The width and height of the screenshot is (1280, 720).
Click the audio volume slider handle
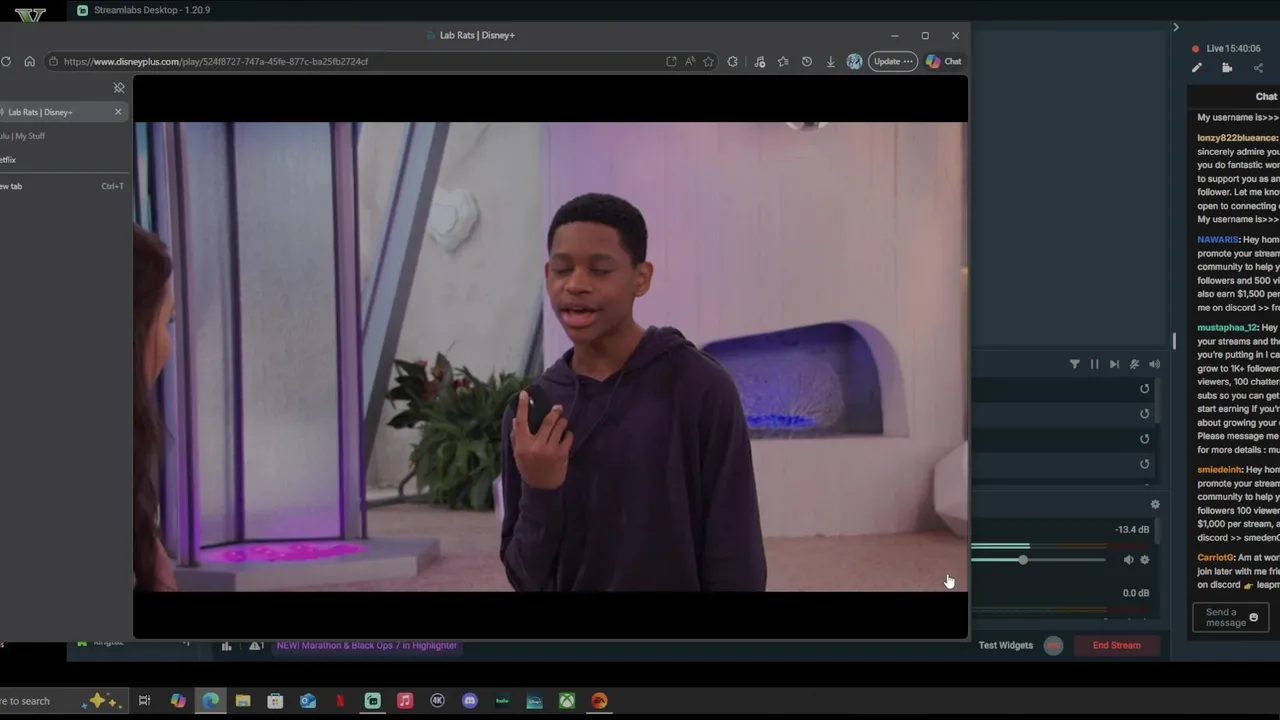(1023, 560)
